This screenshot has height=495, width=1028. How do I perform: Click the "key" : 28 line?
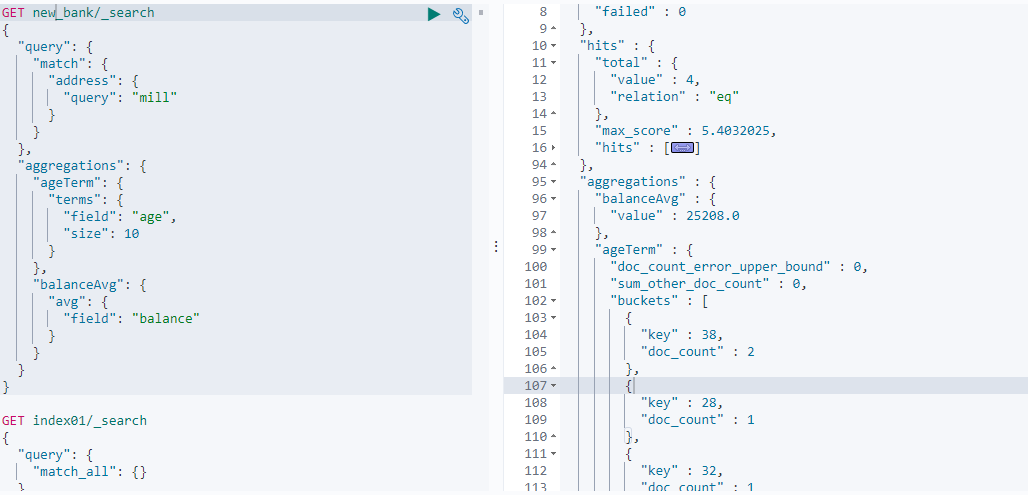point(681,403)
